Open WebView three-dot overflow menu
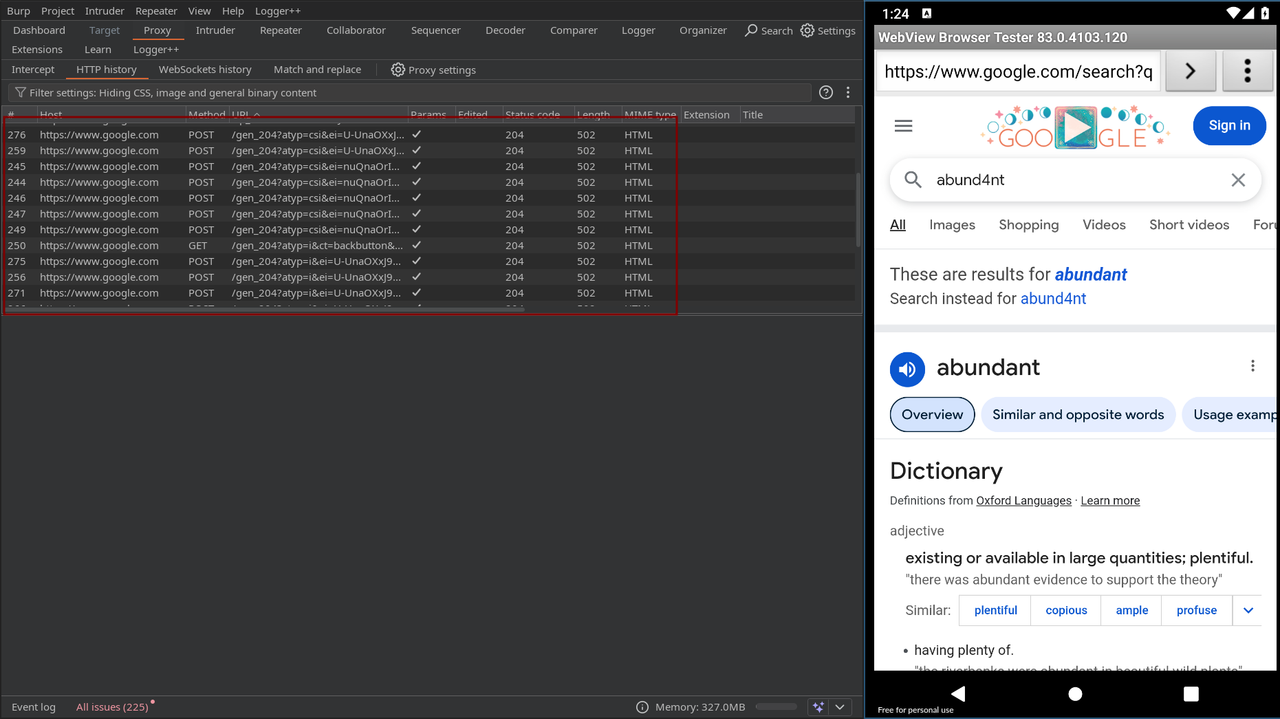 pyautogui.click(x=1247, y=72)
